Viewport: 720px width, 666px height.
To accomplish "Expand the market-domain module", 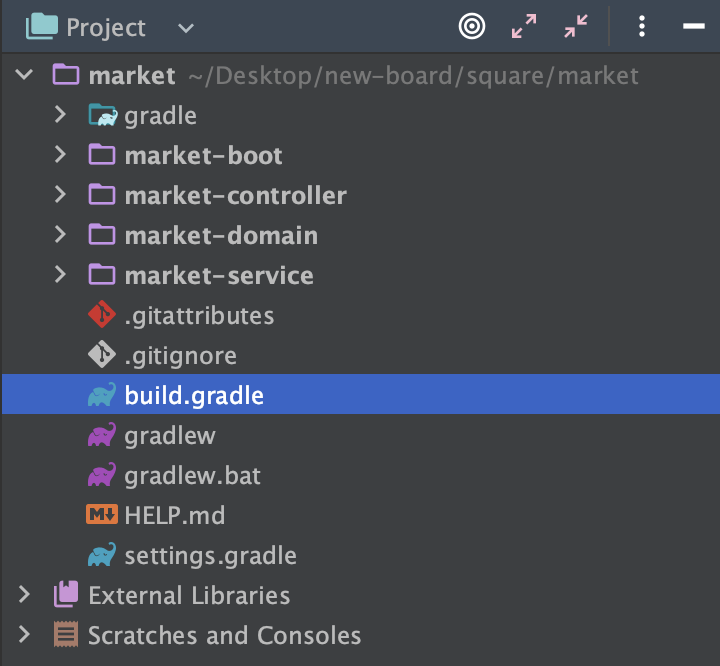I will coord(60,234).
